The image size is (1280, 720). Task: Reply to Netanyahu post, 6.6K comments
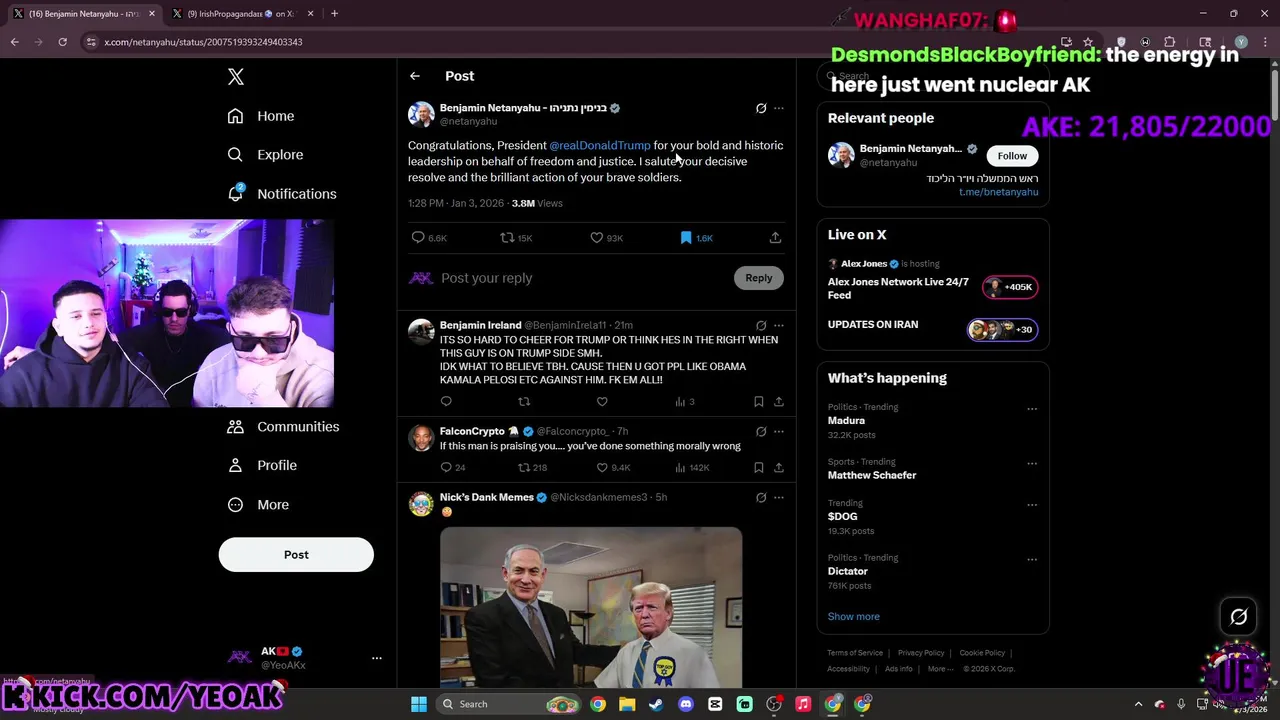429,238
